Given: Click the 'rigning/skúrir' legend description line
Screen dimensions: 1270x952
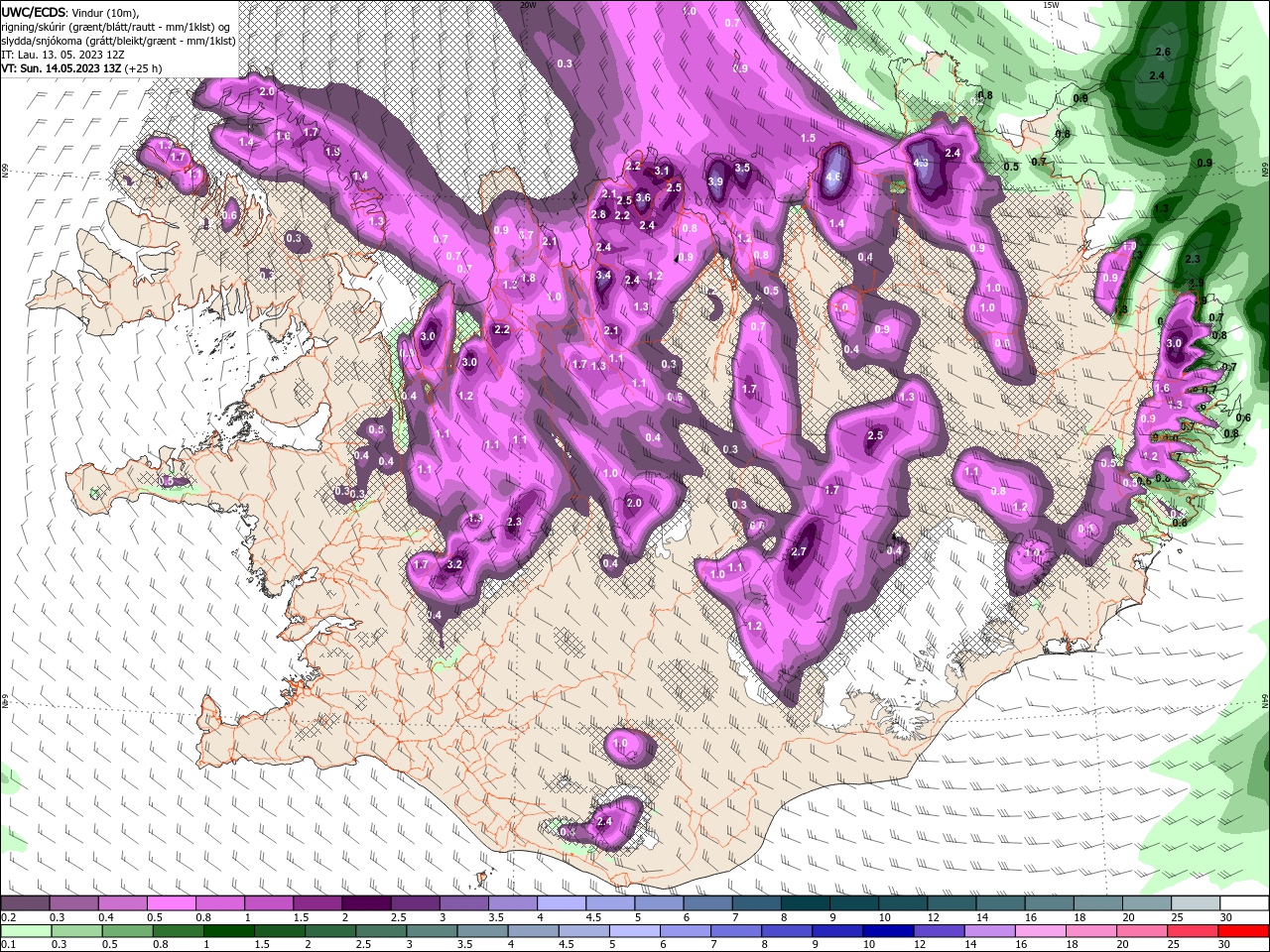Looking at the screenshot, I should tap(115, 27).
